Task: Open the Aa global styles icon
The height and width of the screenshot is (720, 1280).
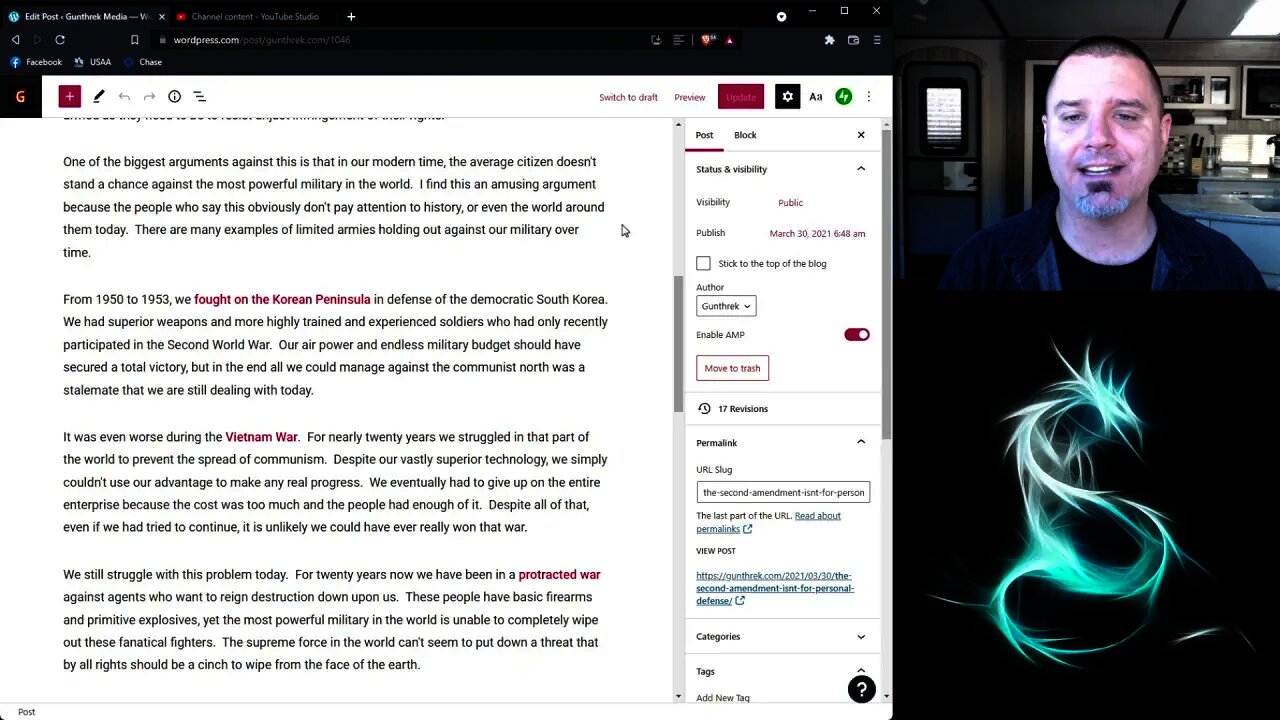Action: [816, 96]
